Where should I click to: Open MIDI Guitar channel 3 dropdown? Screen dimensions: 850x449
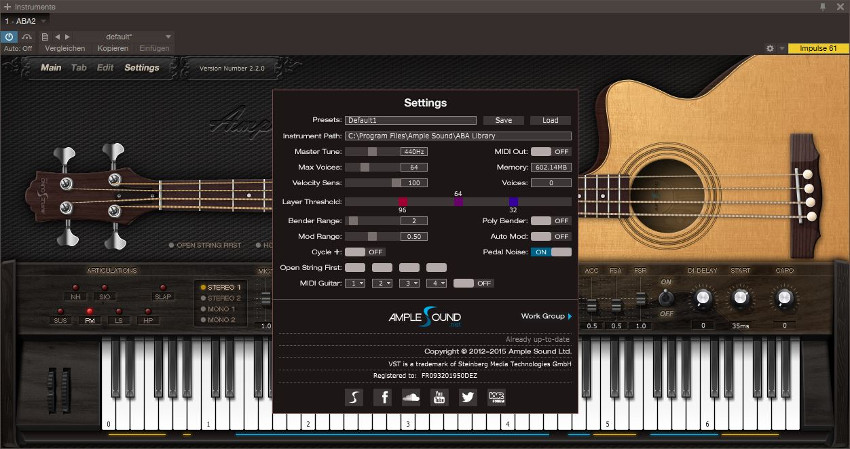(409, 283)
